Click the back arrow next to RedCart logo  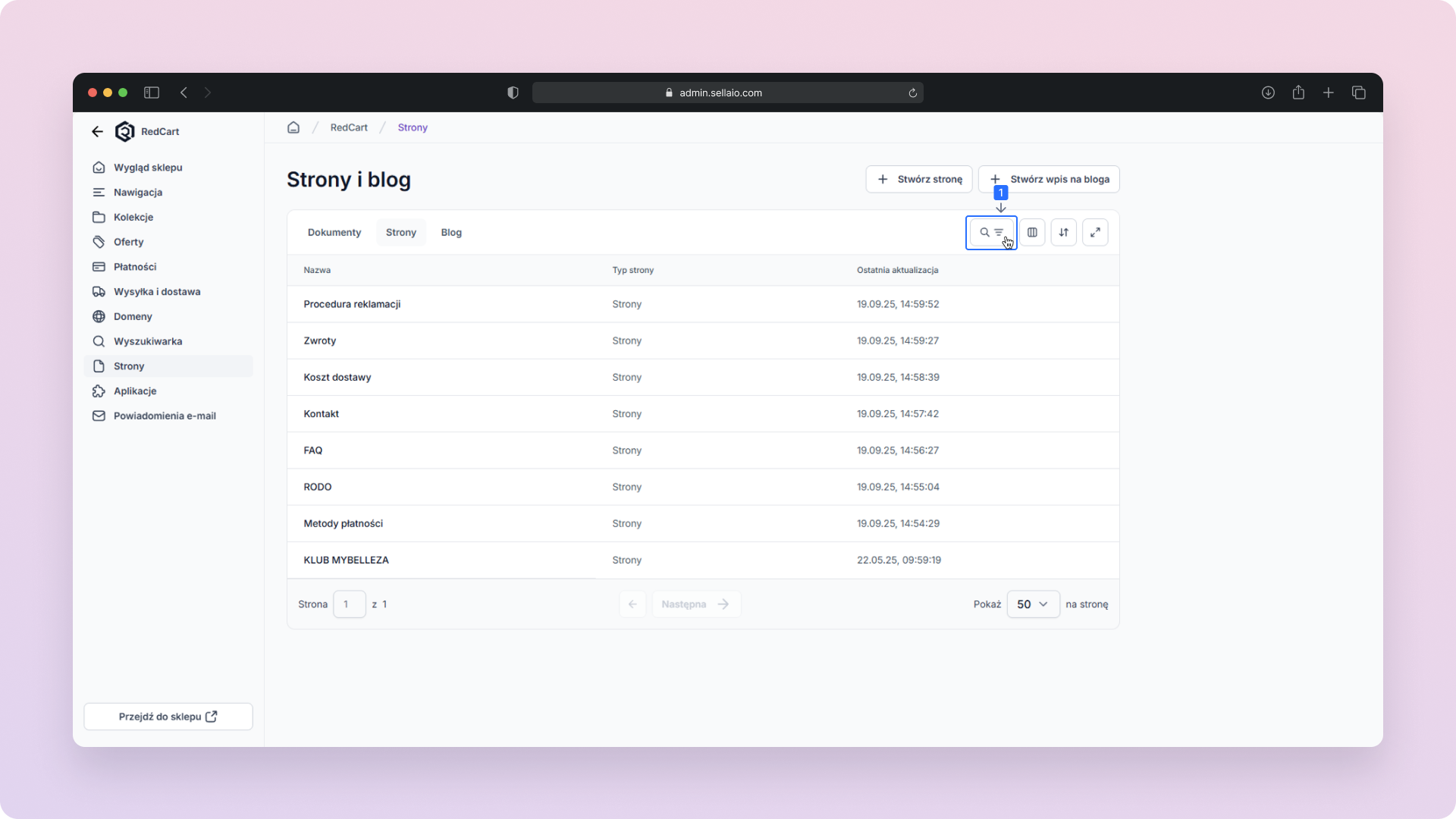click(x=97, y=131)
